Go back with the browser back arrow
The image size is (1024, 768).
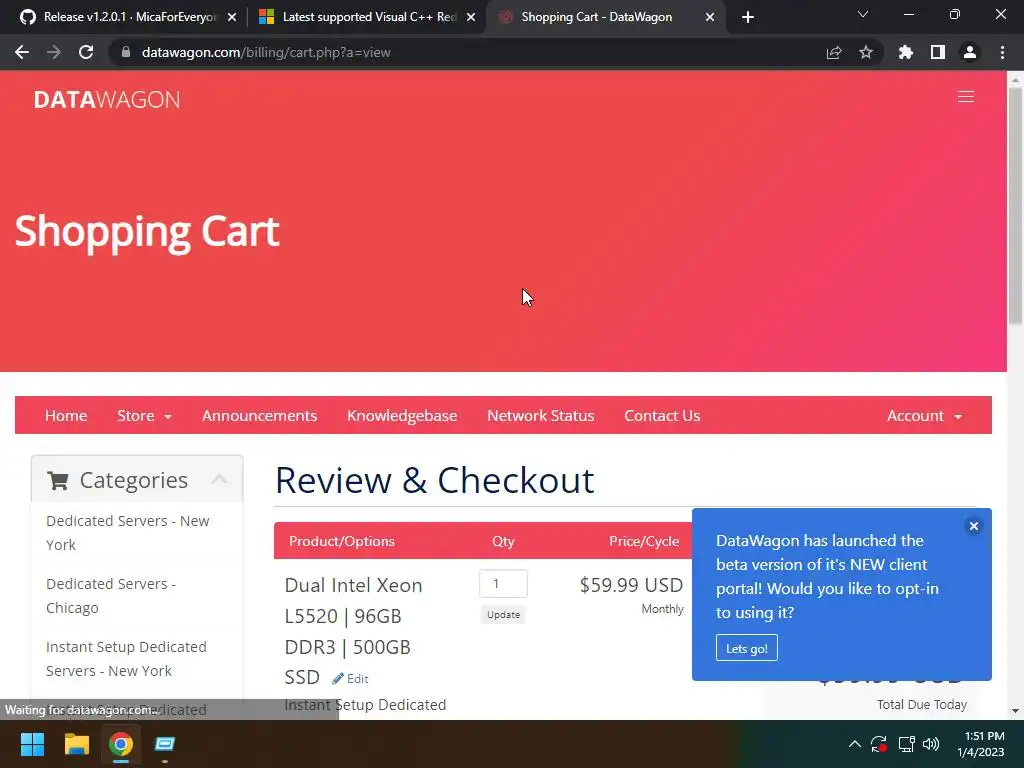pos(22,52)
